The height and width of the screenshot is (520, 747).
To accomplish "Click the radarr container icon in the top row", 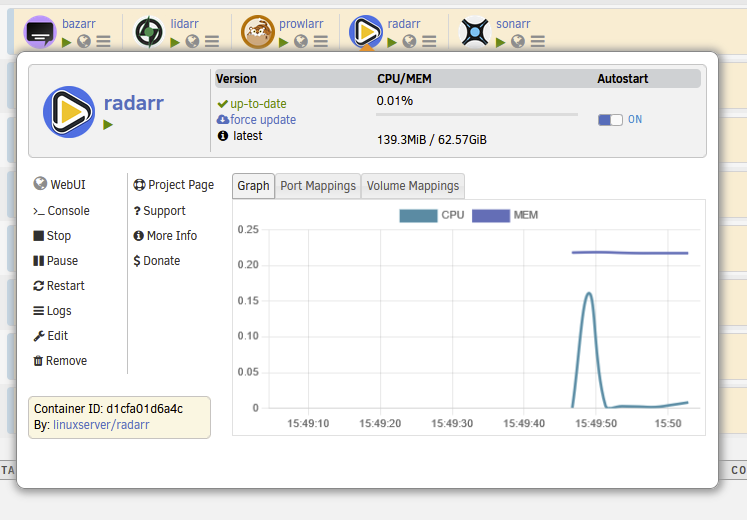I will click(366, 32).
